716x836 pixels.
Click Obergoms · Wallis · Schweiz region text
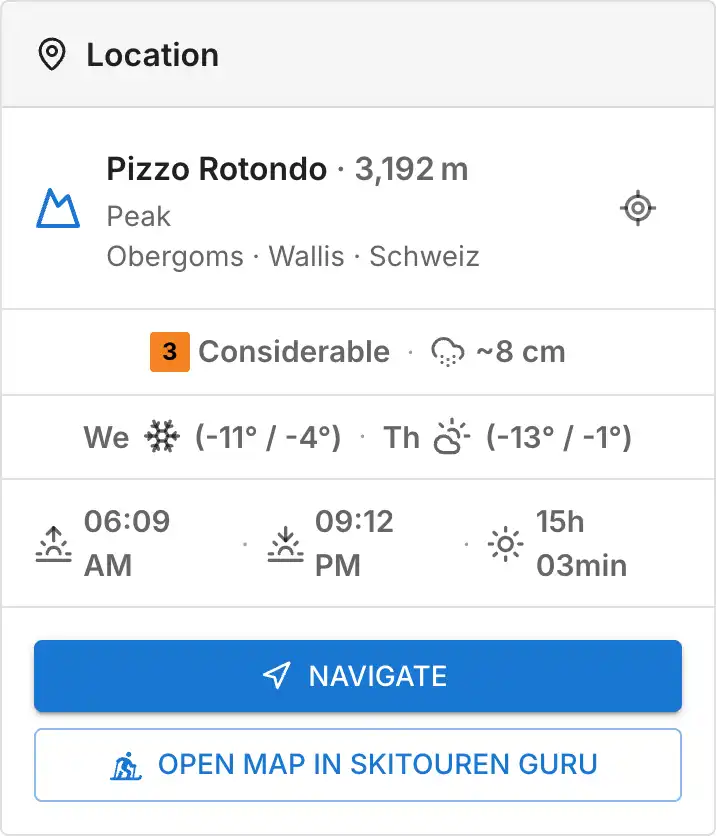293,256
